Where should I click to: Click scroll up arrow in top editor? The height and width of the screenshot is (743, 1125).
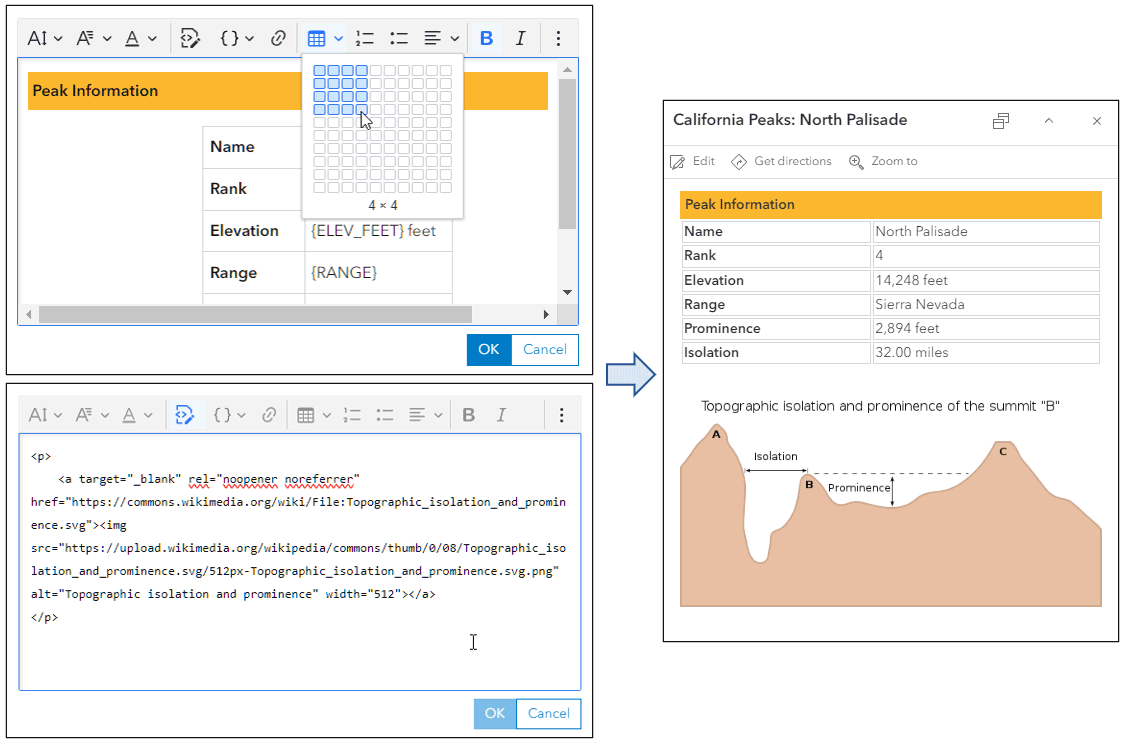567,70
